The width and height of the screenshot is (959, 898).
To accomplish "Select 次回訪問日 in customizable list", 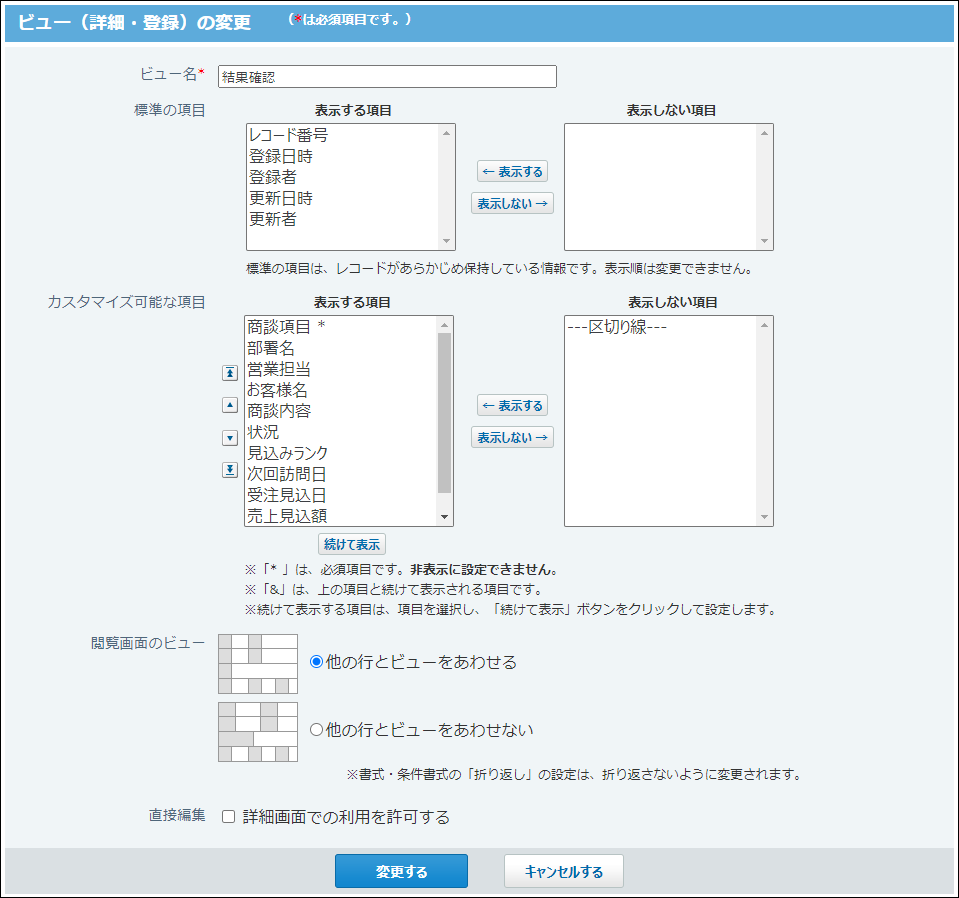I will pyautogui.click(x=341, y=474).
